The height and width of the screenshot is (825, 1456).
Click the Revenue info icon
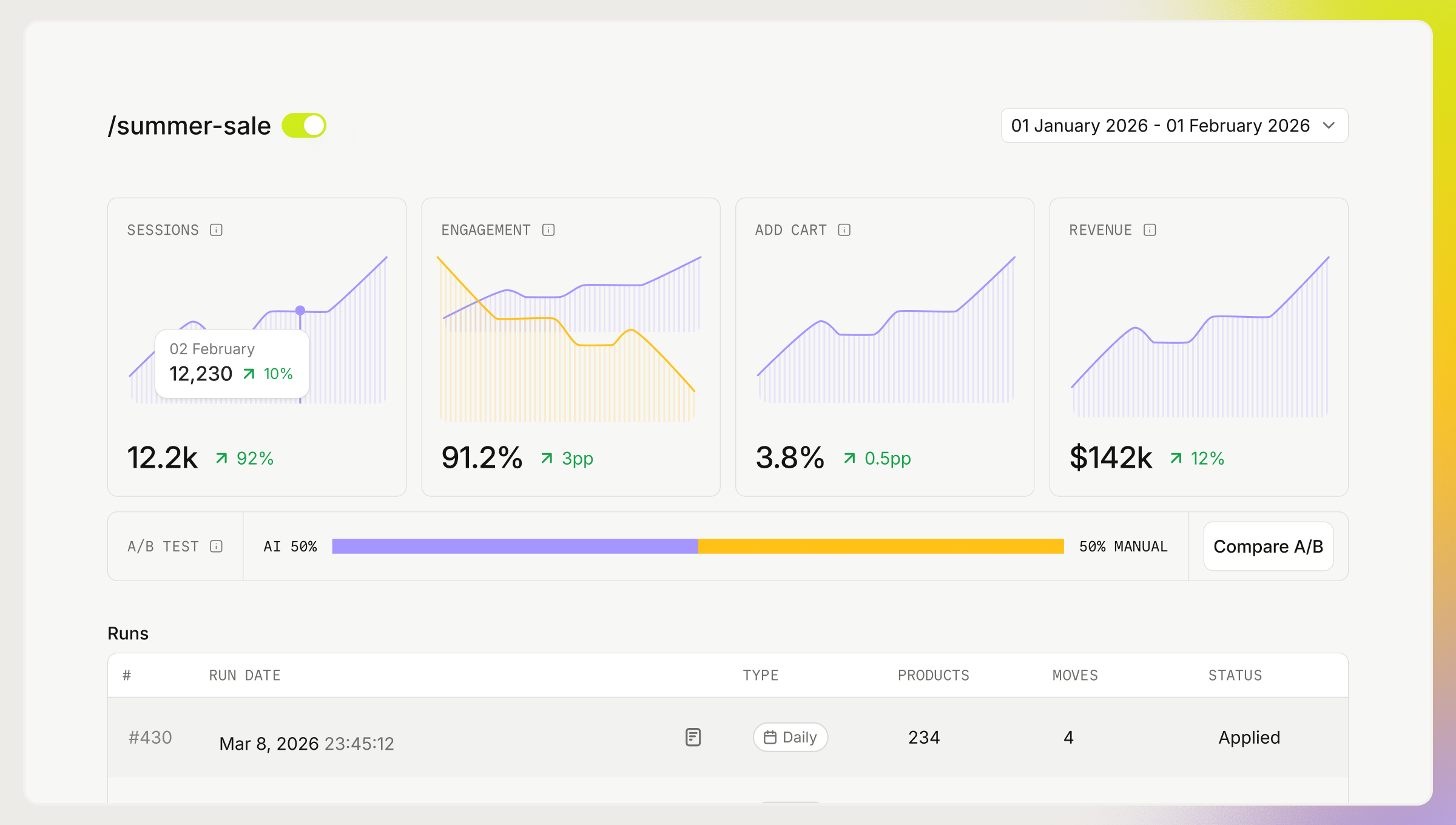pos(1150,230)
